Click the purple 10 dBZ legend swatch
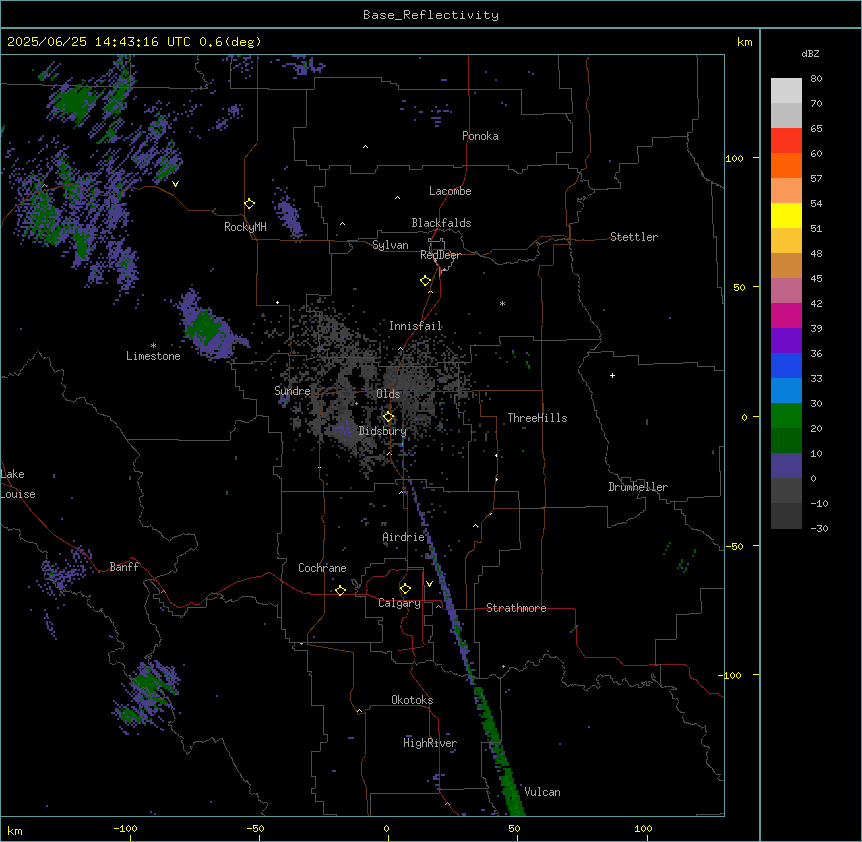 click(x=786, y=466)
